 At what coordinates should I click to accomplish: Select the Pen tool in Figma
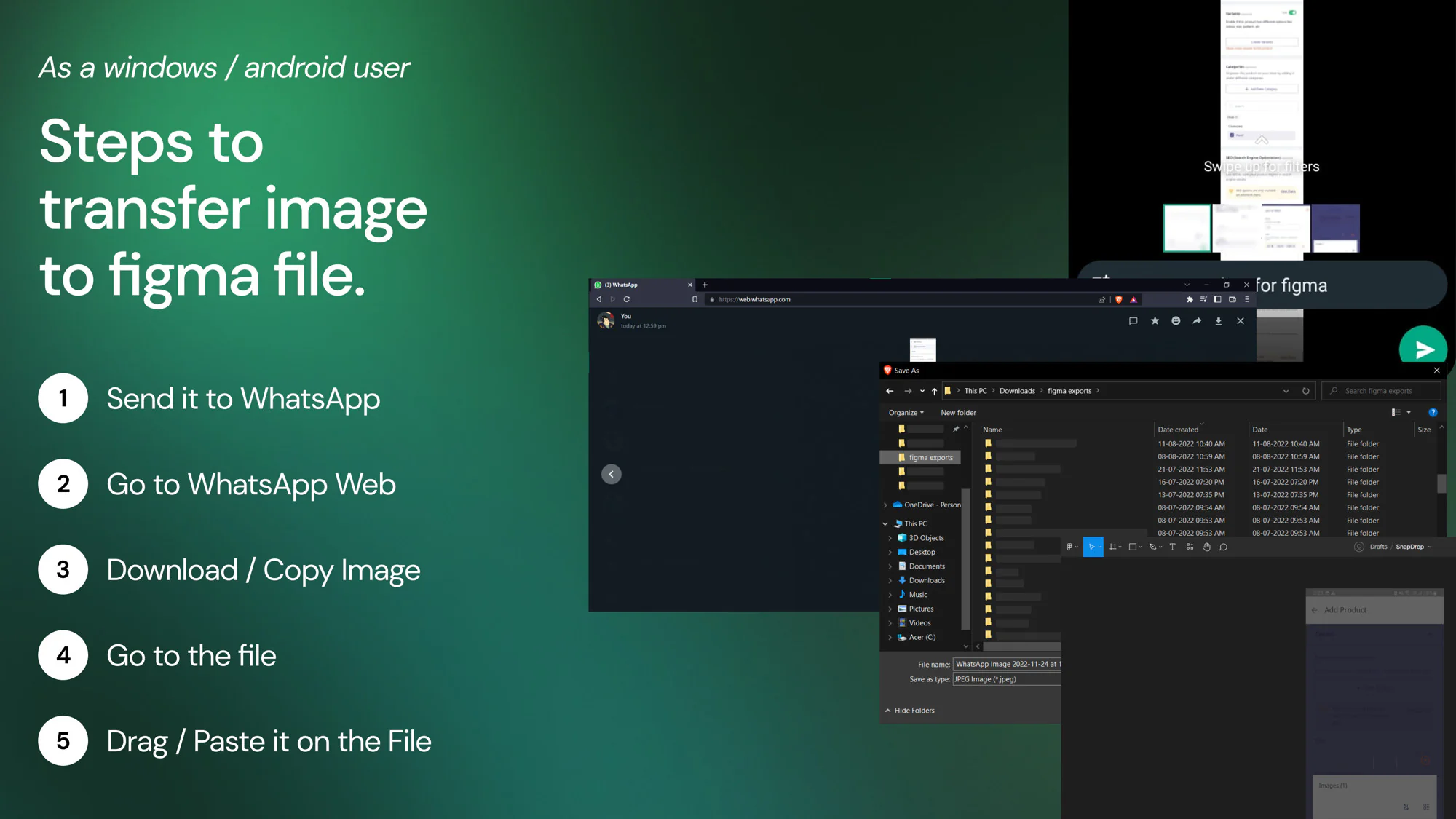point(1154,547)
